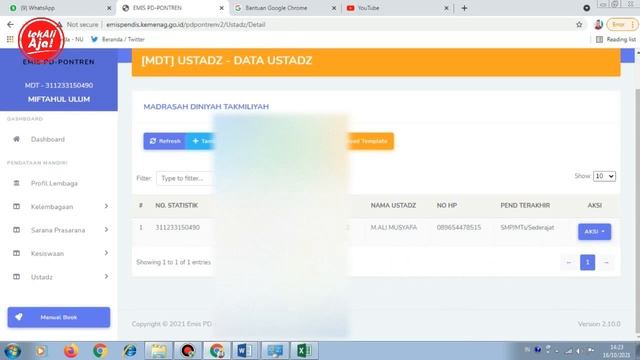Screen dimensions: 640x360
Task: Click the Filter text input field
Action: tap(184, 178)
